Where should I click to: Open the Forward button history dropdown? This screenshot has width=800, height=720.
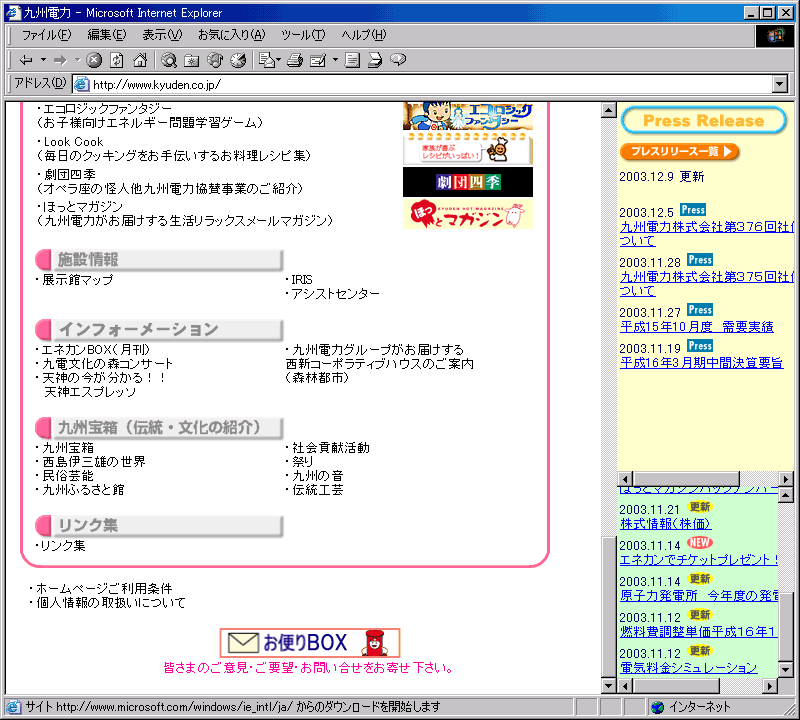click(x=78, y=60)
